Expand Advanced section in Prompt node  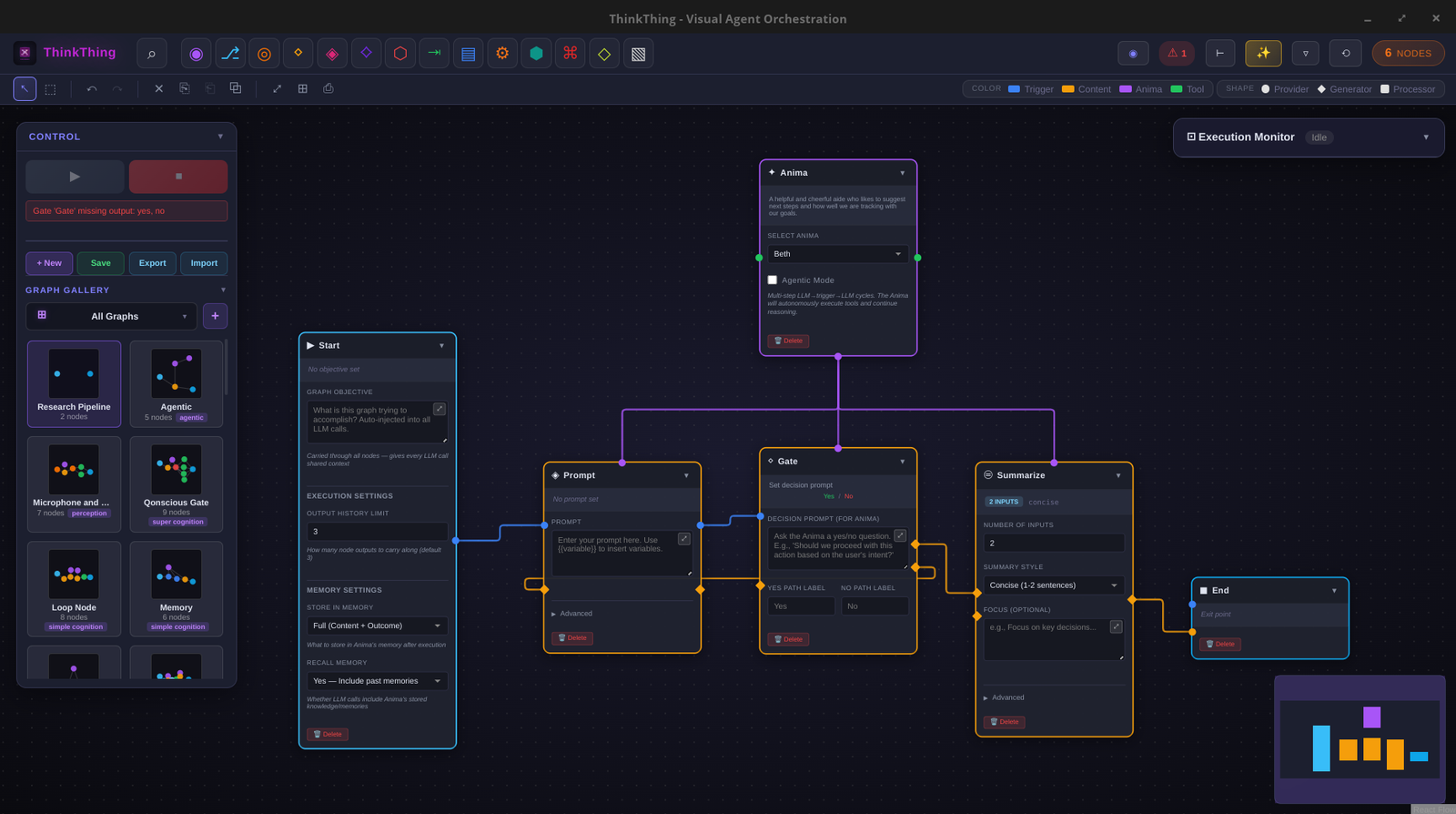(x=572, y=614)
